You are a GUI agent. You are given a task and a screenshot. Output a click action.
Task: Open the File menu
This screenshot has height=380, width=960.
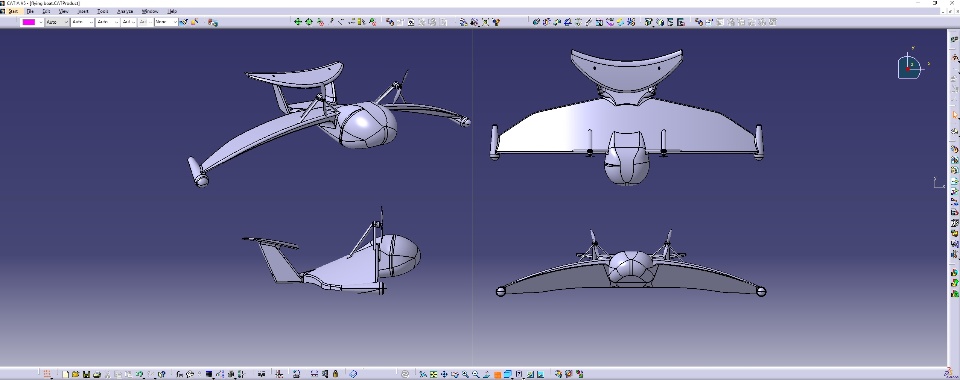(x=30, y=11)
